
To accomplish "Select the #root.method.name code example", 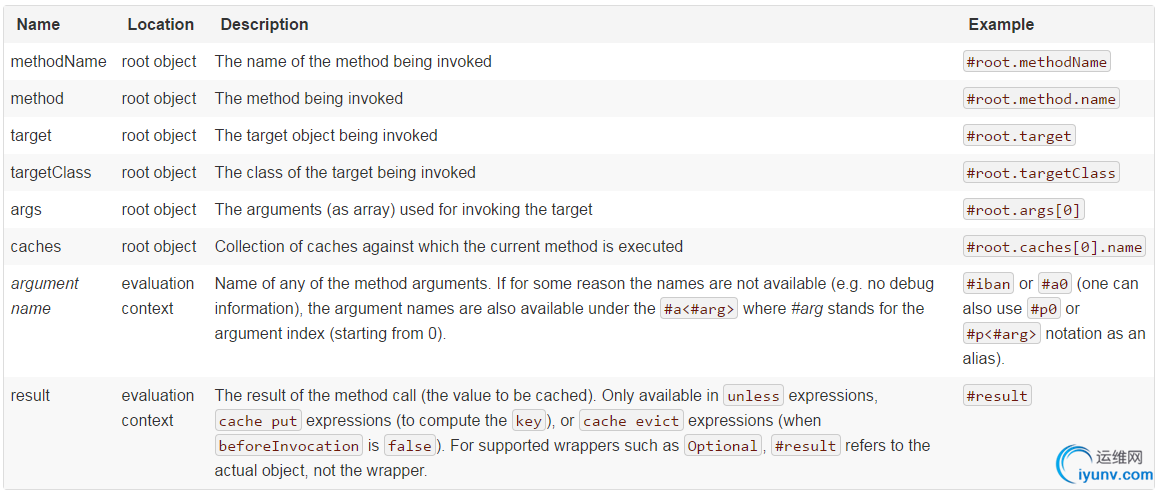I will 1040,99.
